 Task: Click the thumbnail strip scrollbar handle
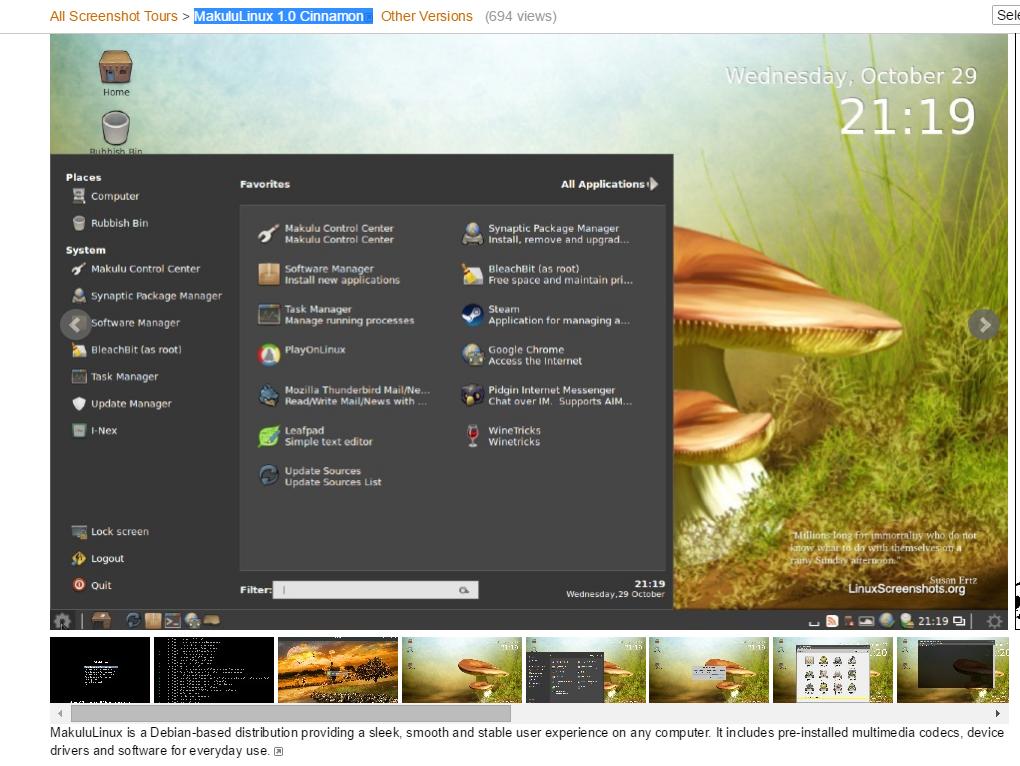click(x=291, y=713)
